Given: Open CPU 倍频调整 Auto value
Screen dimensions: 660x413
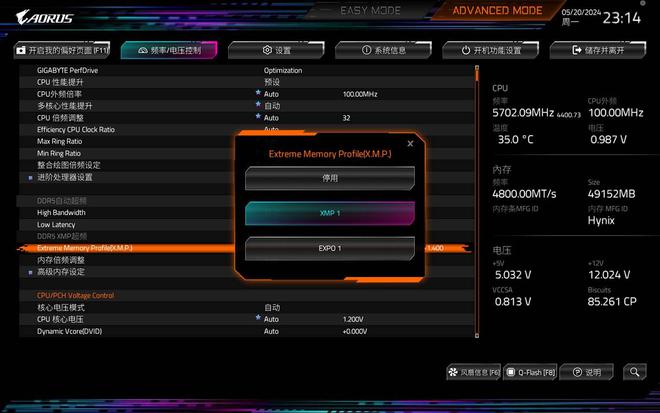Looking at the screenshot, I should point(271,118).
